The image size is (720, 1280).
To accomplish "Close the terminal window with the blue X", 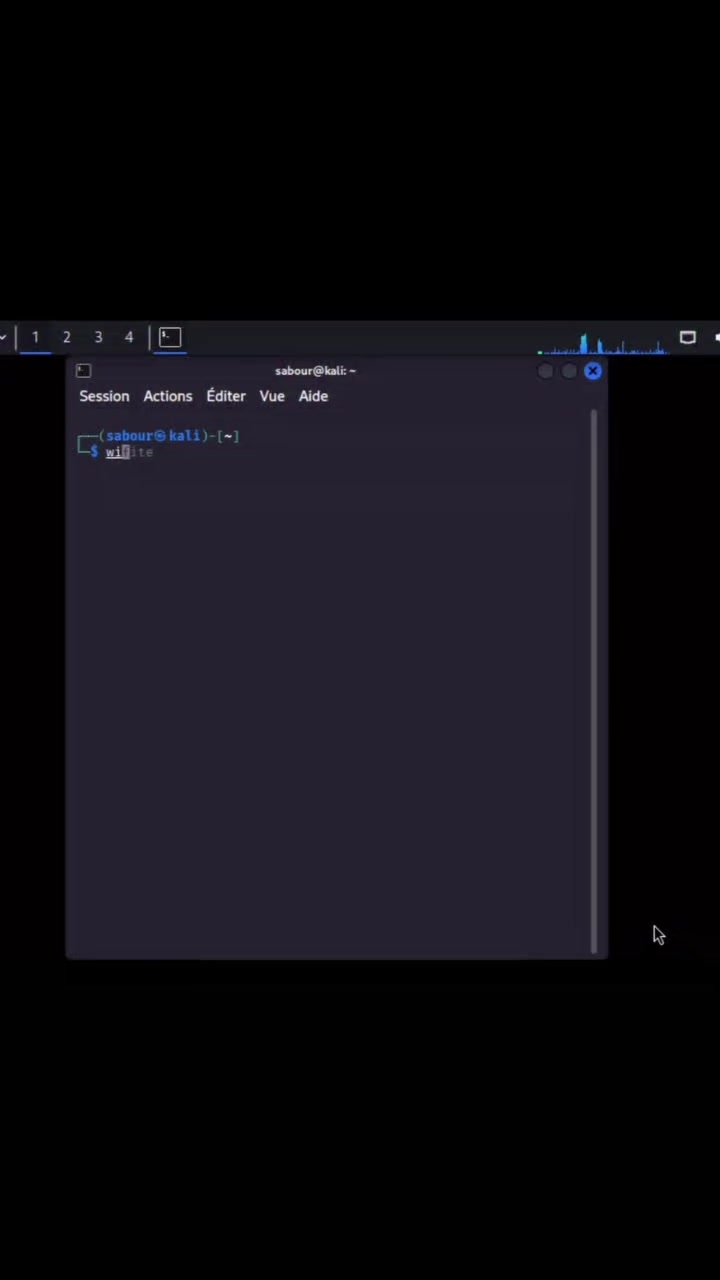I will [x=593, y=371].
